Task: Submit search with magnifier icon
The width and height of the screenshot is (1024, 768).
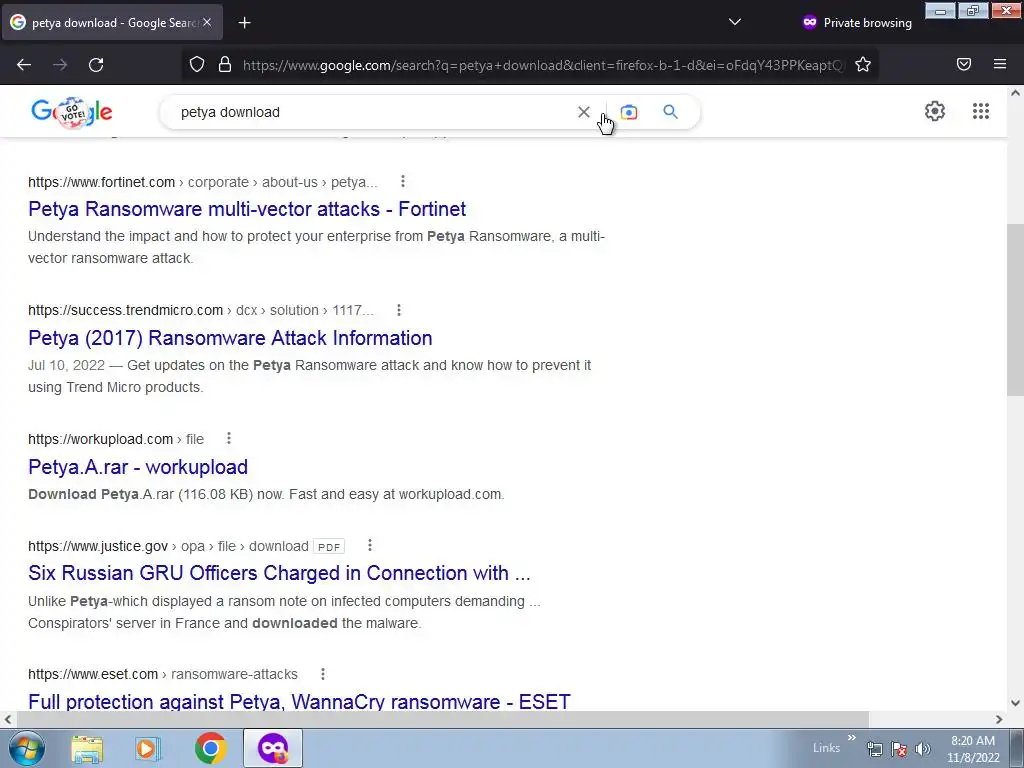Action: click(x=671, y=112)
